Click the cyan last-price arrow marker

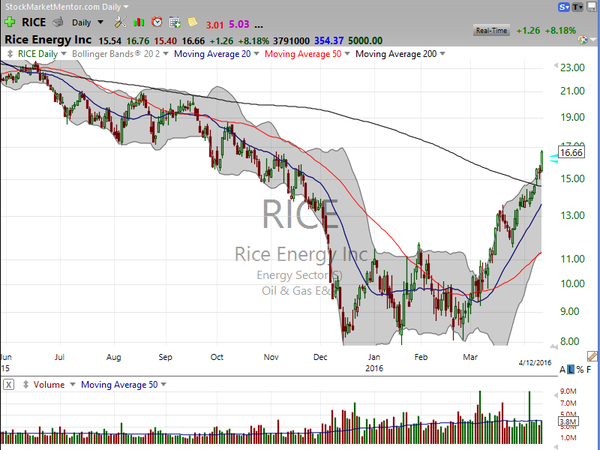click(553, 158)
